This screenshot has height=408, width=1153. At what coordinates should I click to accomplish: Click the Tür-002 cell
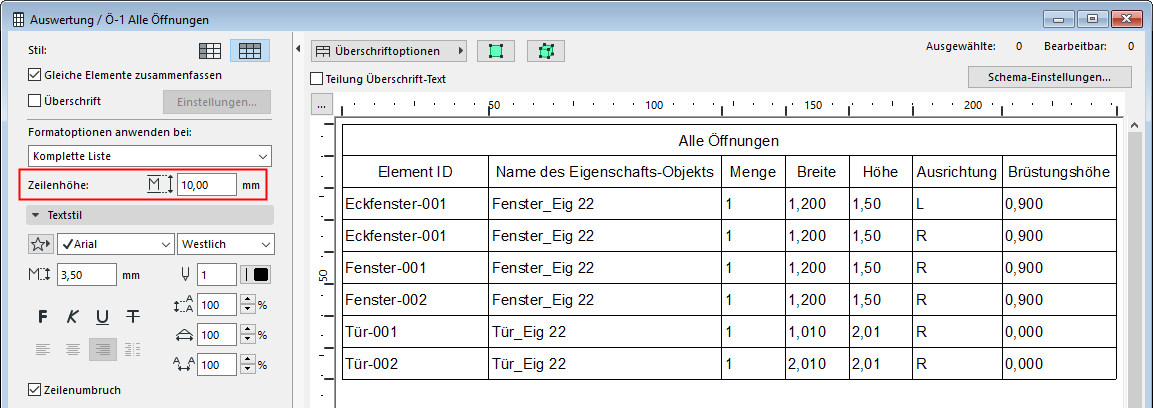tap(415, 364)
